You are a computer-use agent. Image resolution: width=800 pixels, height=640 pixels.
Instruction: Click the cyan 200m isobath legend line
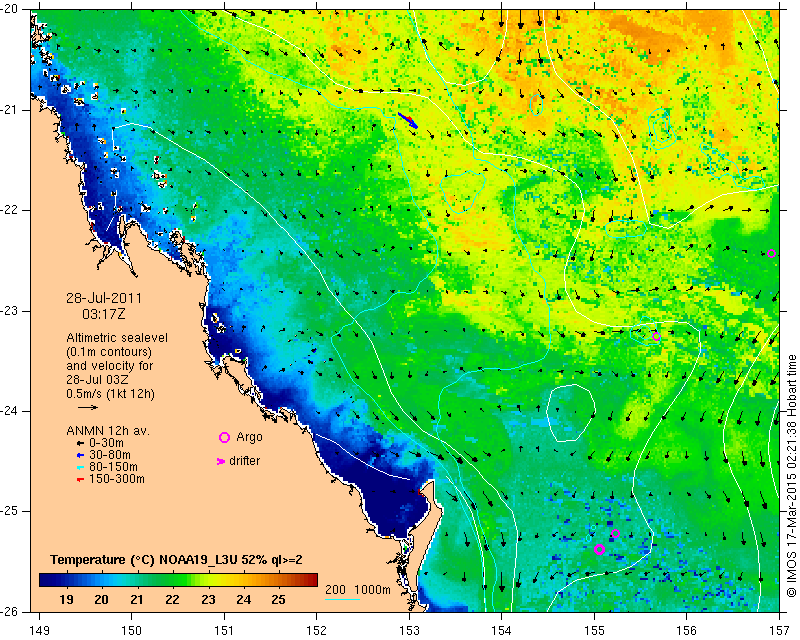click(x=342, y=599)
